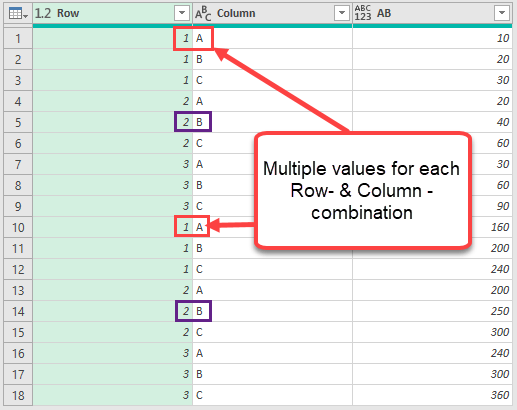Viewport: 517px width, 410px height.
Task: Select row number 8
Action: click(x=18, y=185)
